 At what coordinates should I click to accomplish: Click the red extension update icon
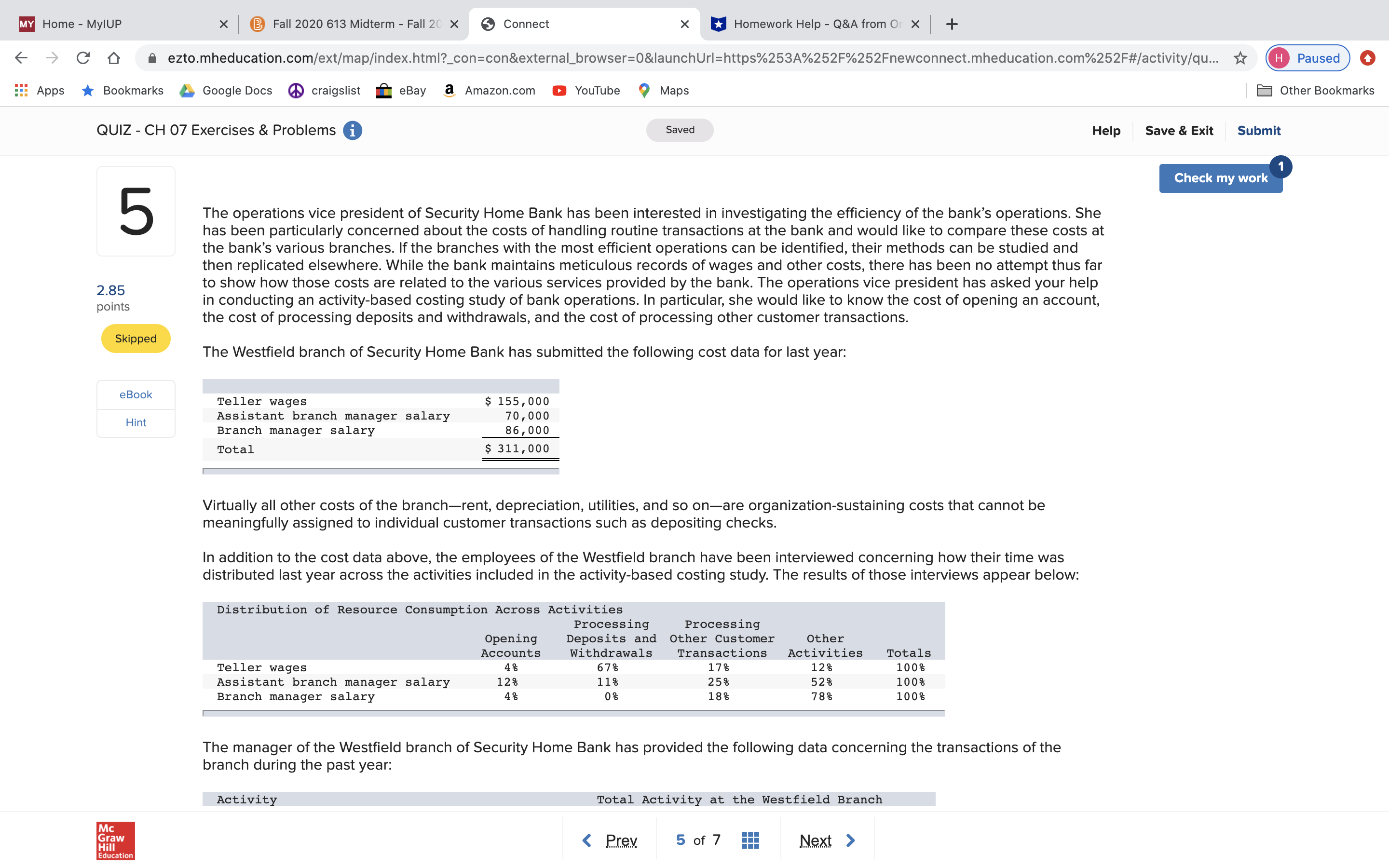point(1368,58)
